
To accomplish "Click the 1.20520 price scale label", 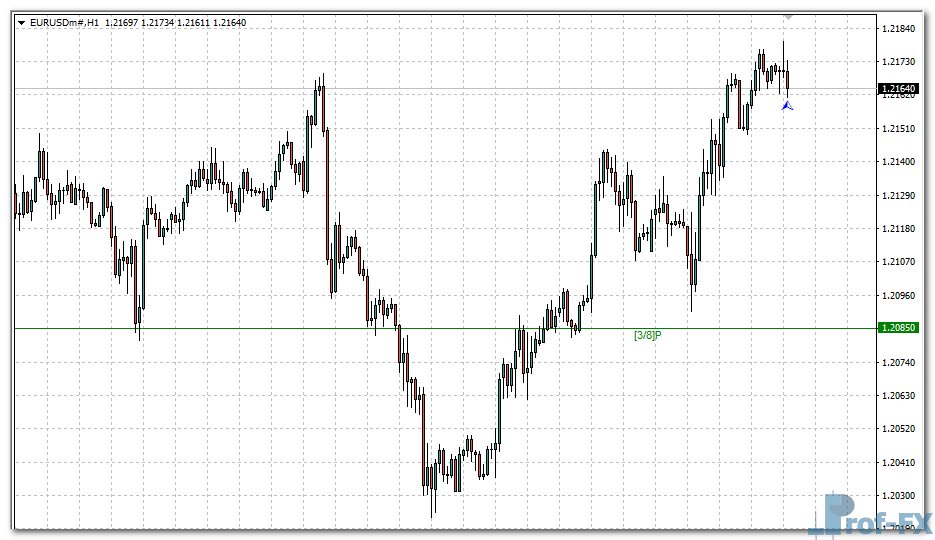I will 899,429.
